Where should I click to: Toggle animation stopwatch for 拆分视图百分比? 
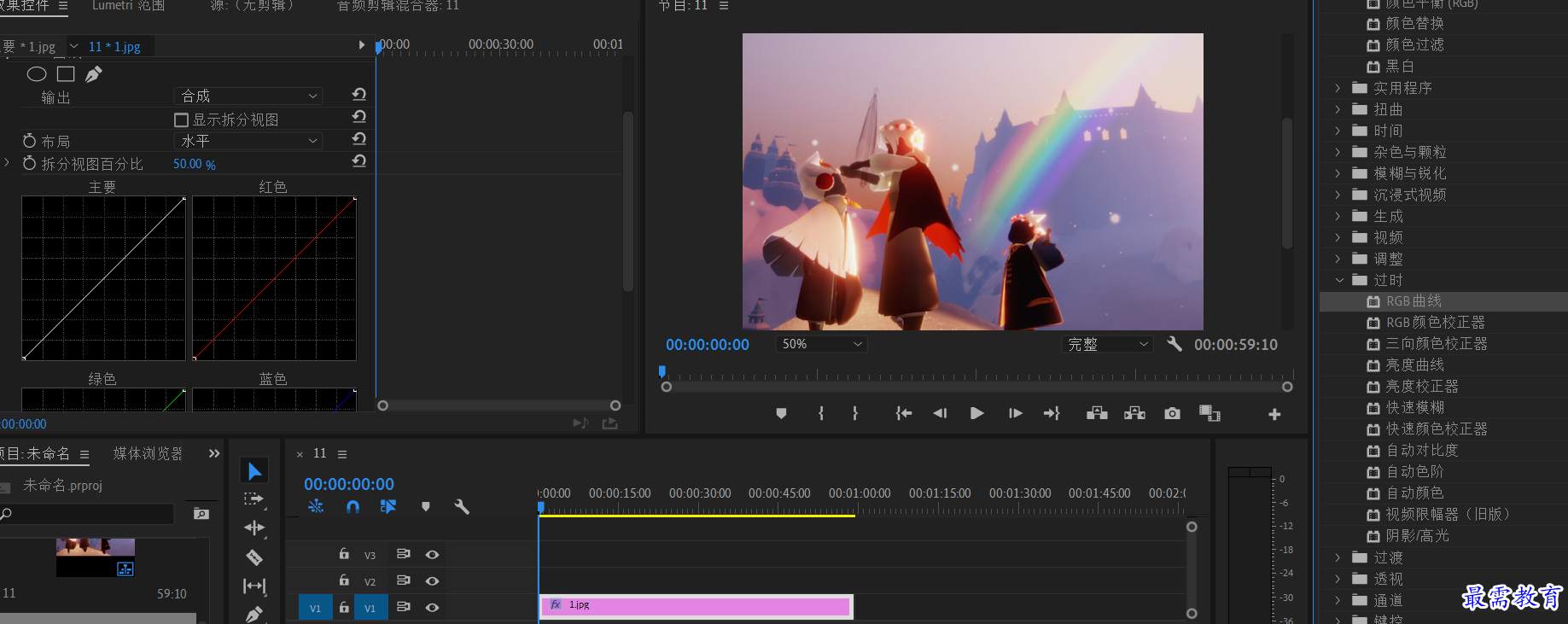click(x=30, y=163)
